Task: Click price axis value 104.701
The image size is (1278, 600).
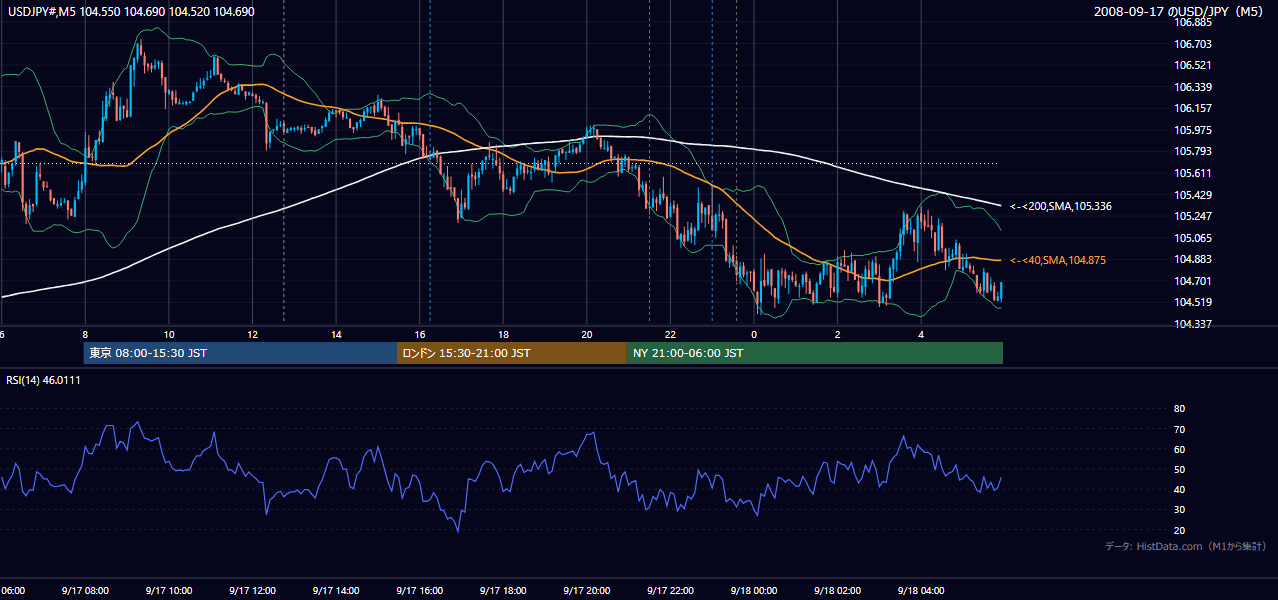Action: coord(1194,281)
